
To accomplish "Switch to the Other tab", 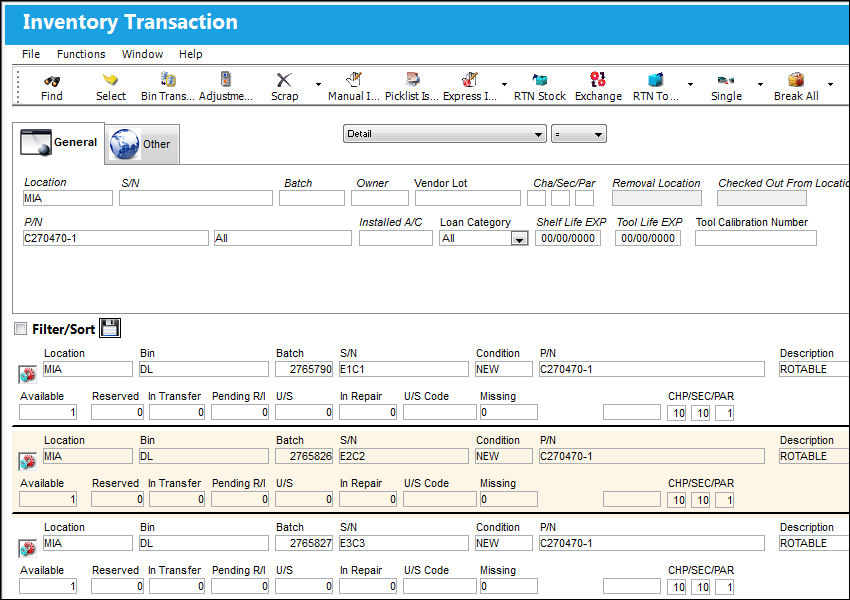I will 141,144.
